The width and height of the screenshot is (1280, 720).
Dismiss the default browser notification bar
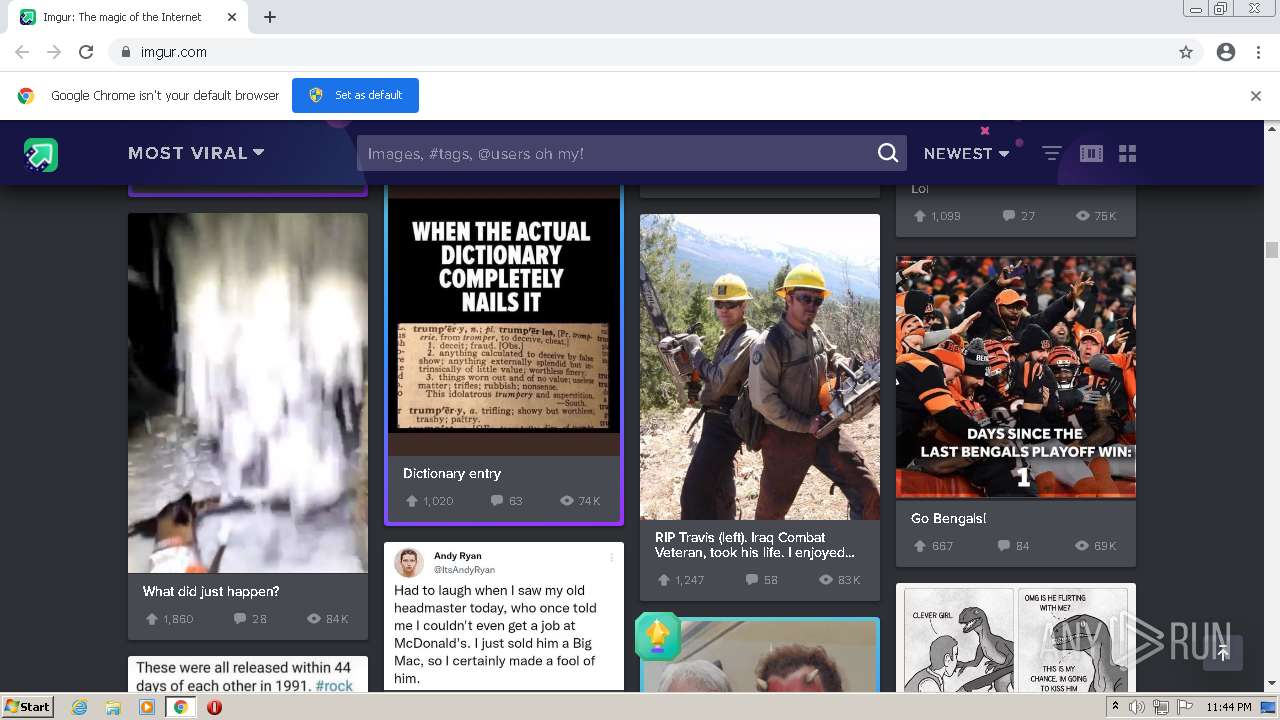click(x=1256, y=96)
